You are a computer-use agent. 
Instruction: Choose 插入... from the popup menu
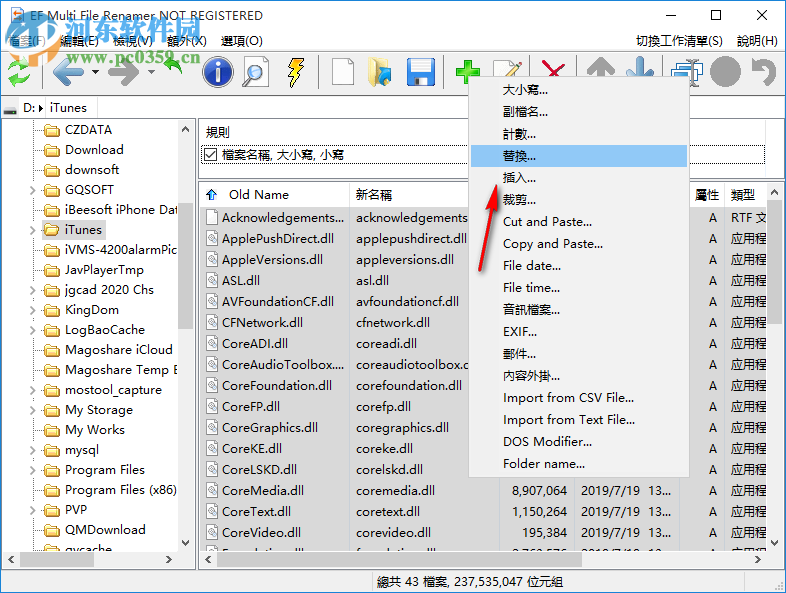(578, 178)
